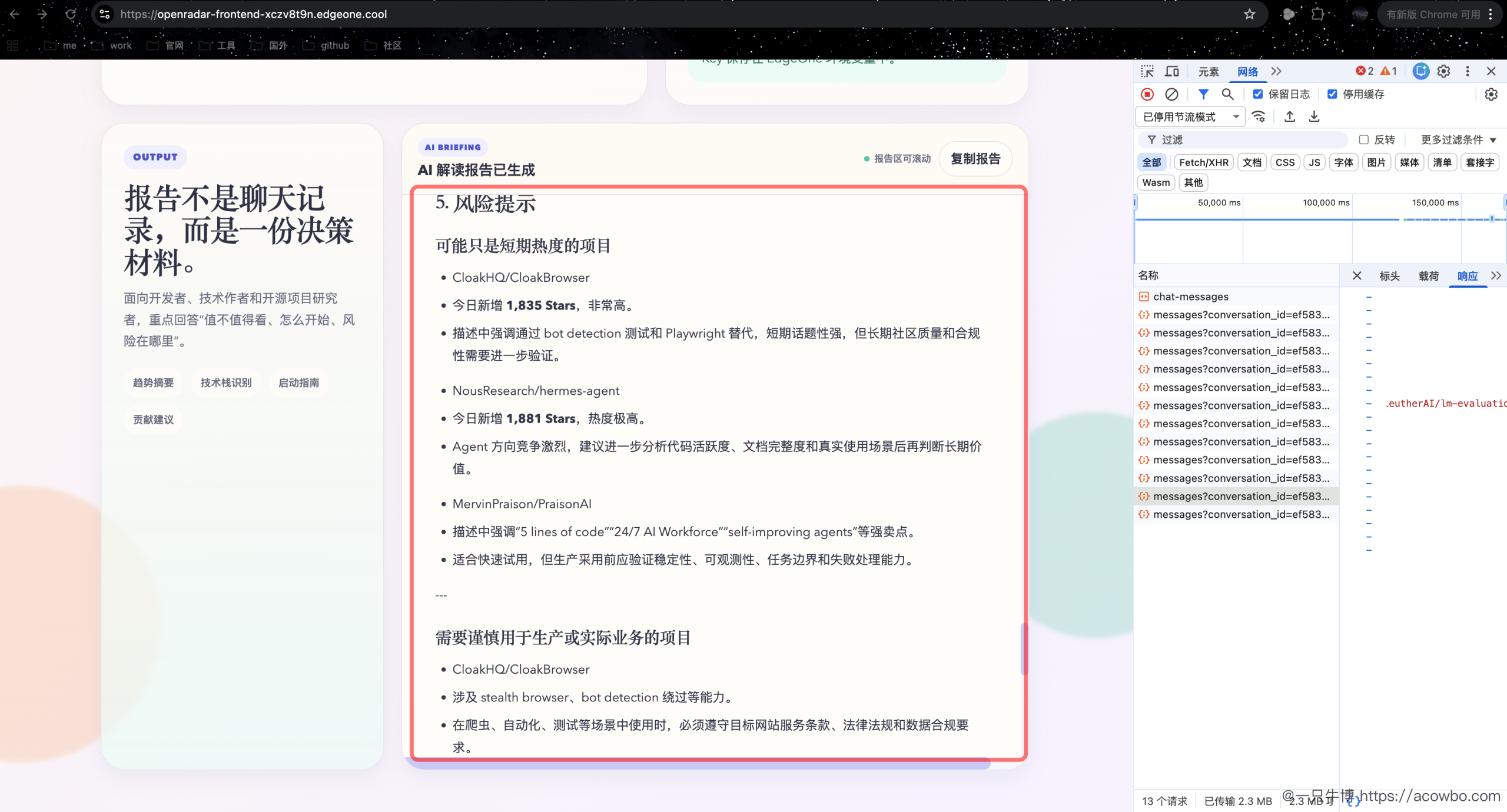Open the github bookmarks folder
This screenshot has width=1507, height=812.
pos(326,45)
